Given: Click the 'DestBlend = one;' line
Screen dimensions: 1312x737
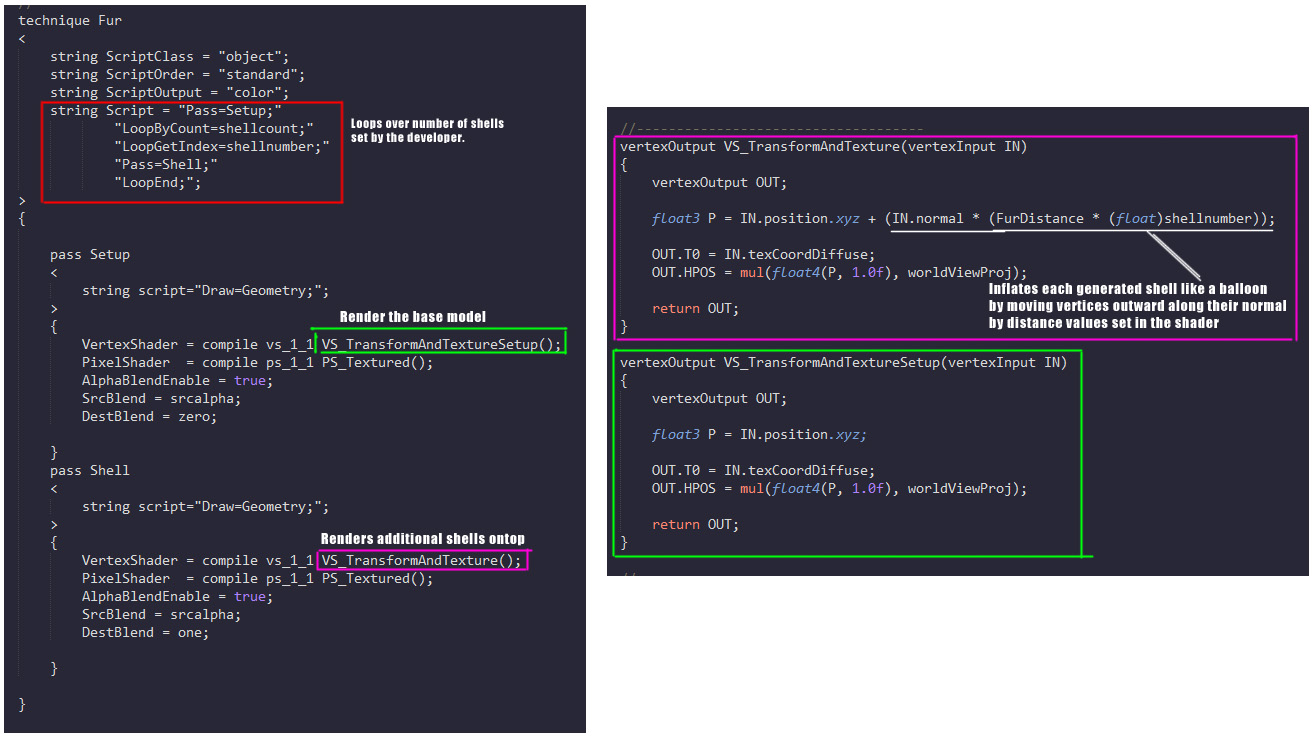Looking at the screenshot, I should (145, 632).
